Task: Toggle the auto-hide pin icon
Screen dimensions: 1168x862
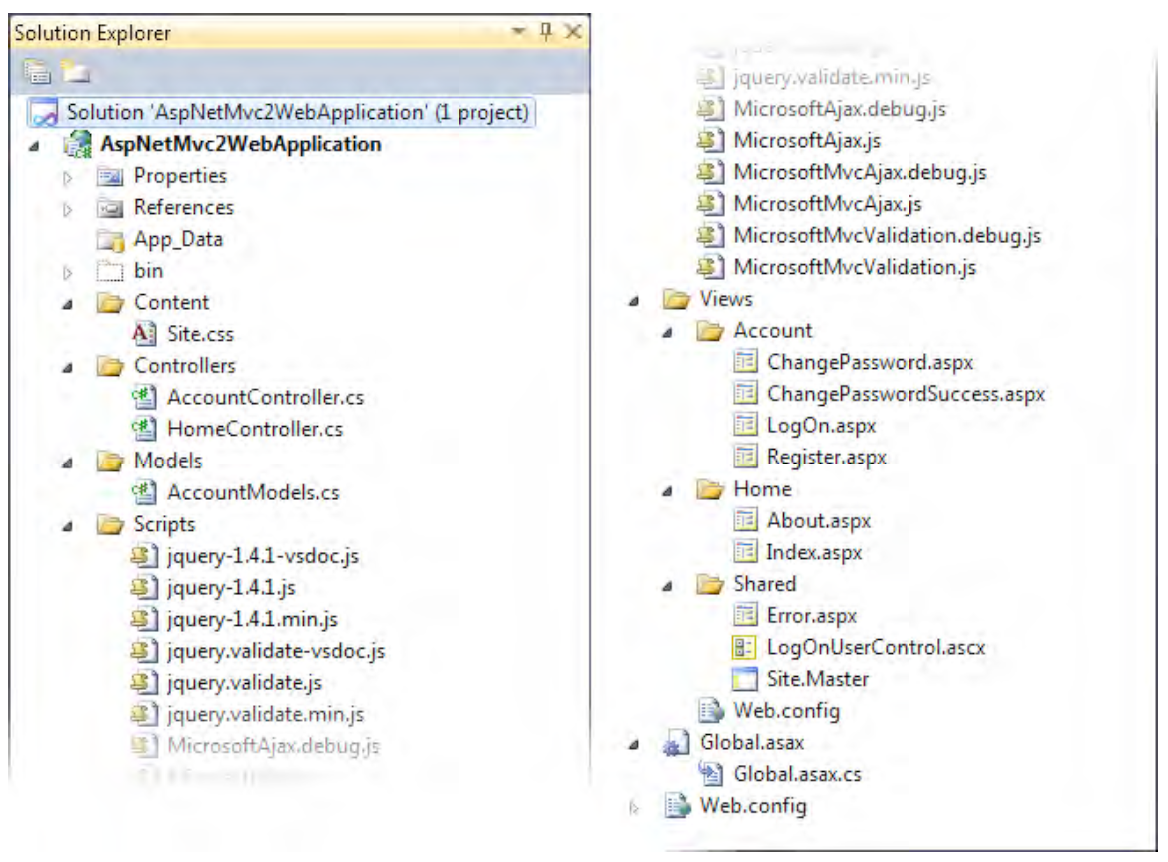Action: [546, 31]
